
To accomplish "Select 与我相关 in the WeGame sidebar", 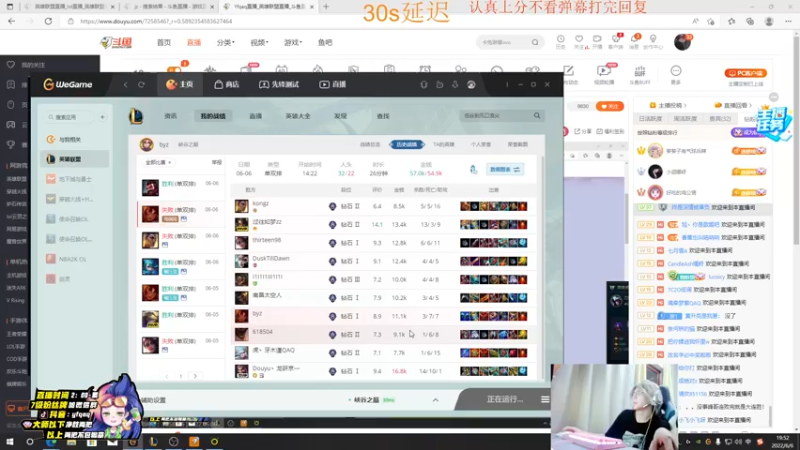I will point(74,139).
